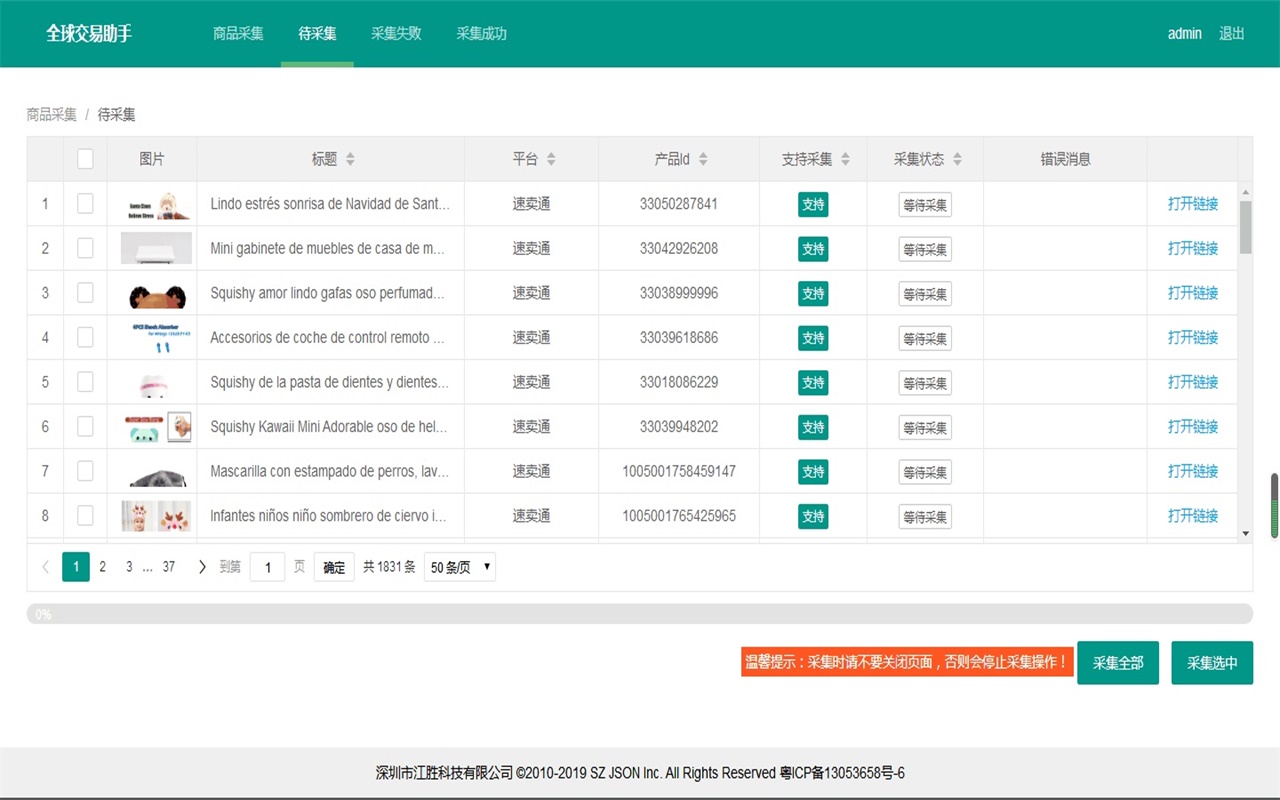Click the page number input field
The height and width of the screenshot is (800, 1280).
pyautogui.click(x=267, y=567)
